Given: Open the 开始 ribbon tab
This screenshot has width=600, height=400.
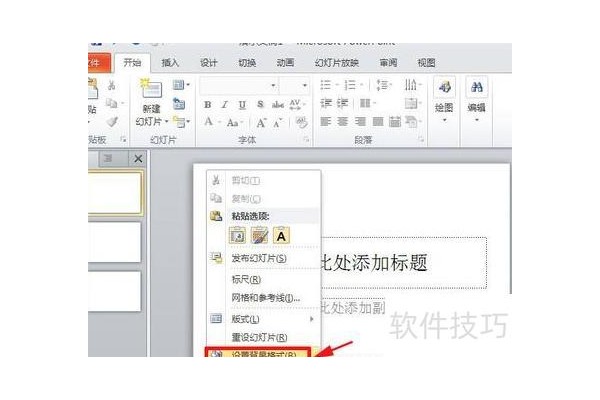Looking at the screenshot, I should pyautogui.click(x=132, y=62).
